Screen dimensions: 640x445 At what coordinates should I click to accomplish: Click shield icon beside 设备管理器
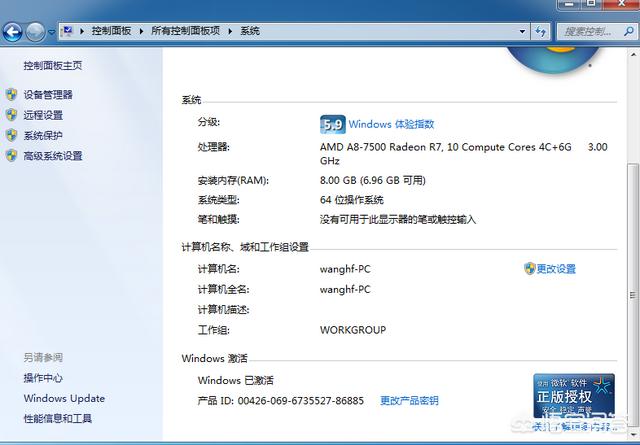tap(11, 95)
